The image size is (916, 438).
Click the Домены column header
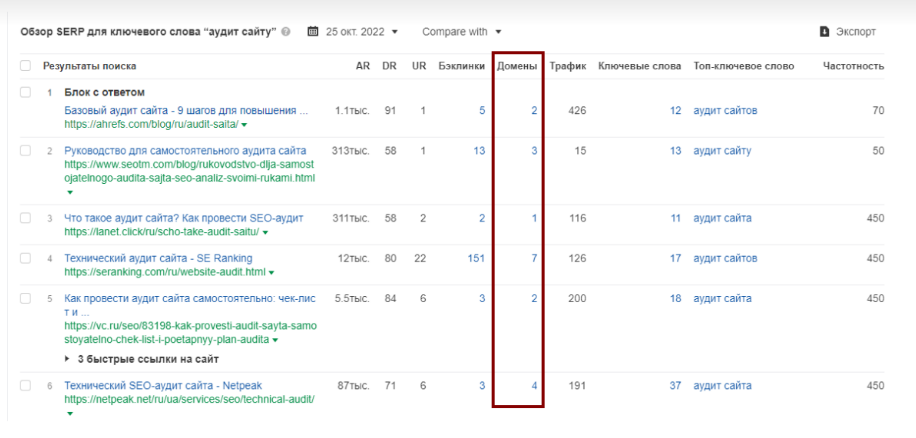[517, 66]
